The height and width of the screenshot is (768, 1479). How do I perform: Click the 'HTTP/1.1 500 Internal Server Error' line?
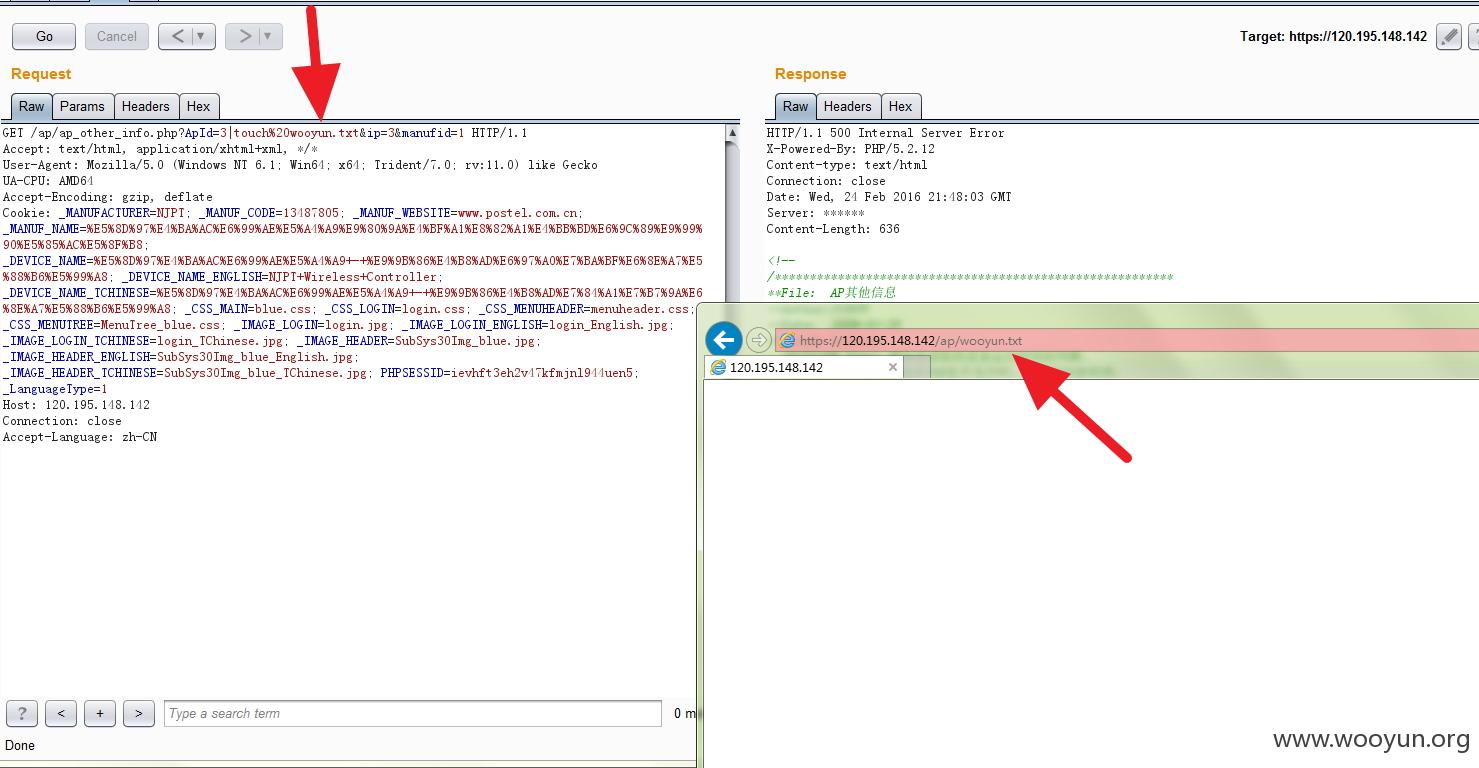pyautogui.click(x=885, y=133)
